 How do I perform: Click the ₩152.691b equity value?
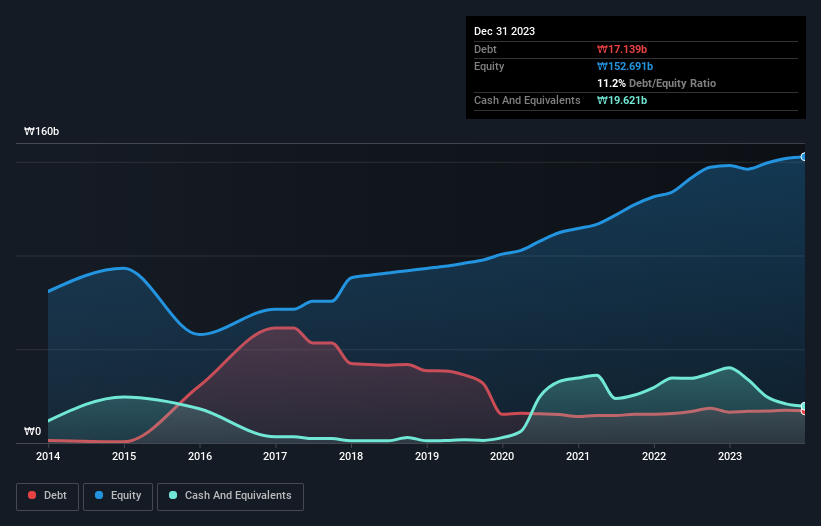[x=625, y=66]
